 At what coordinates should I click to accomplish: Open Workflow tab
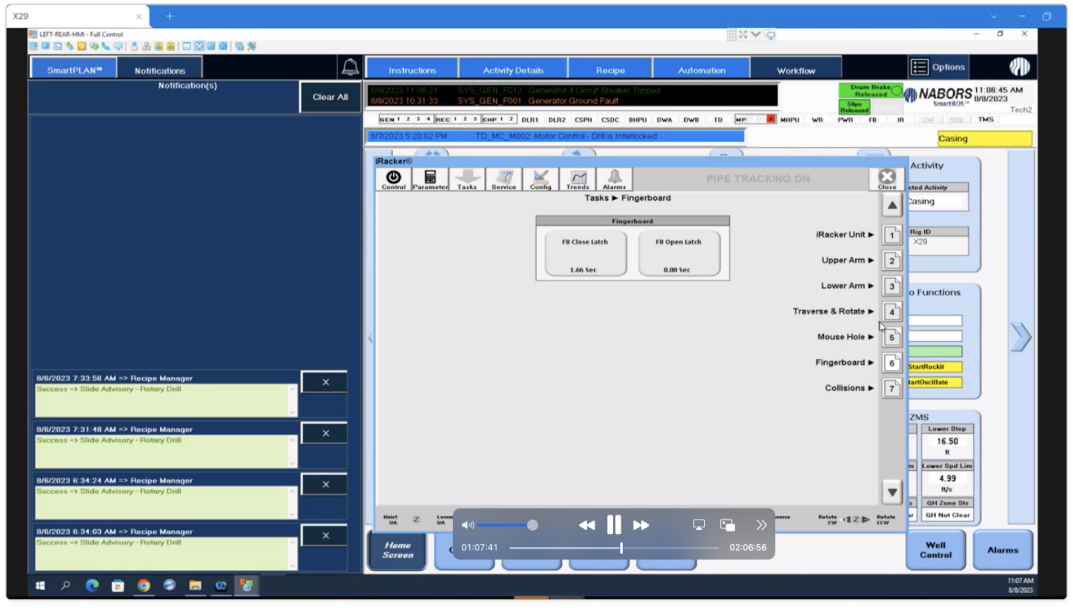click(x=796, y=70)
